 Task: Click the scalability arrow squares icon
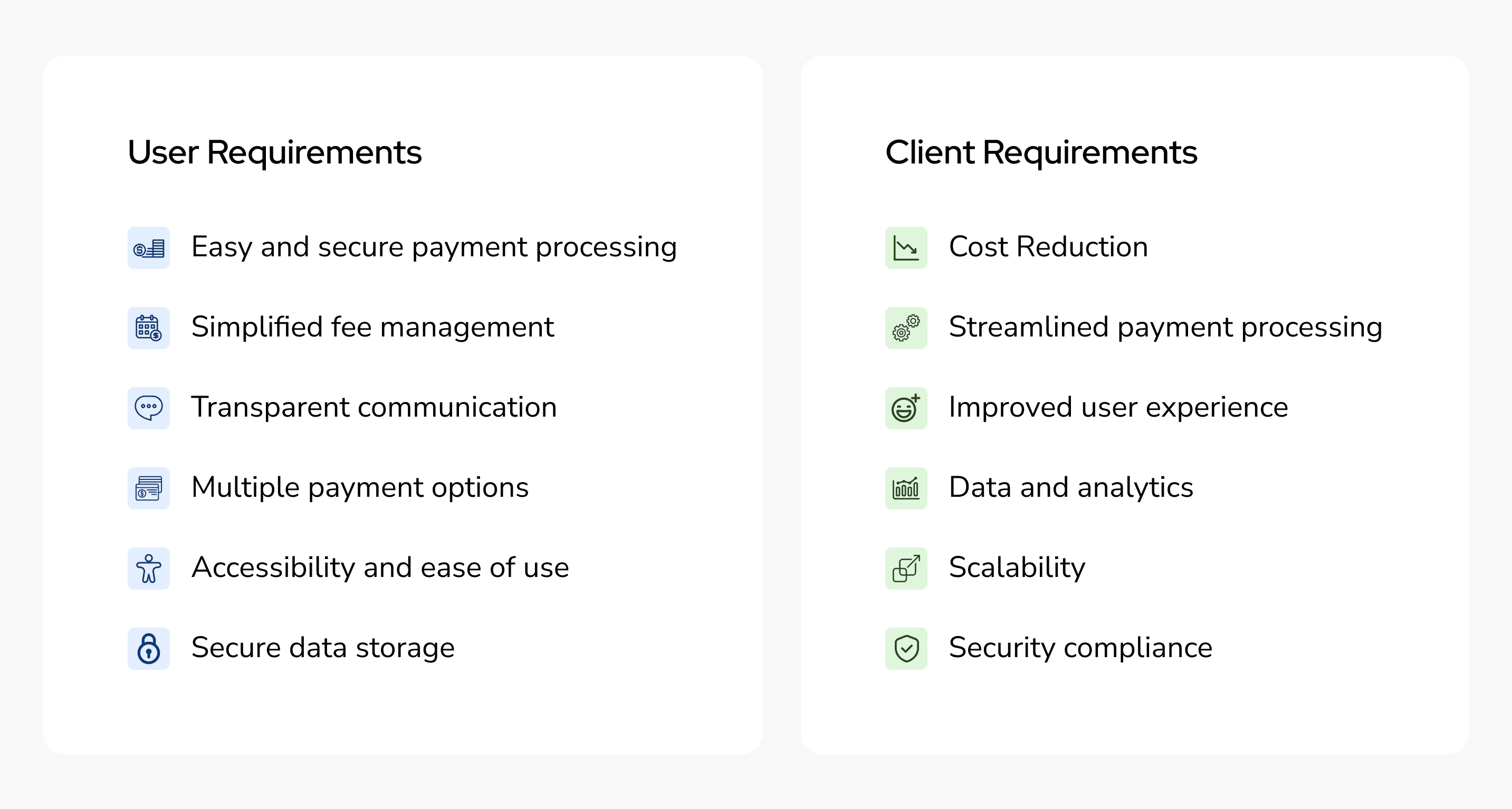pos(906,569)
